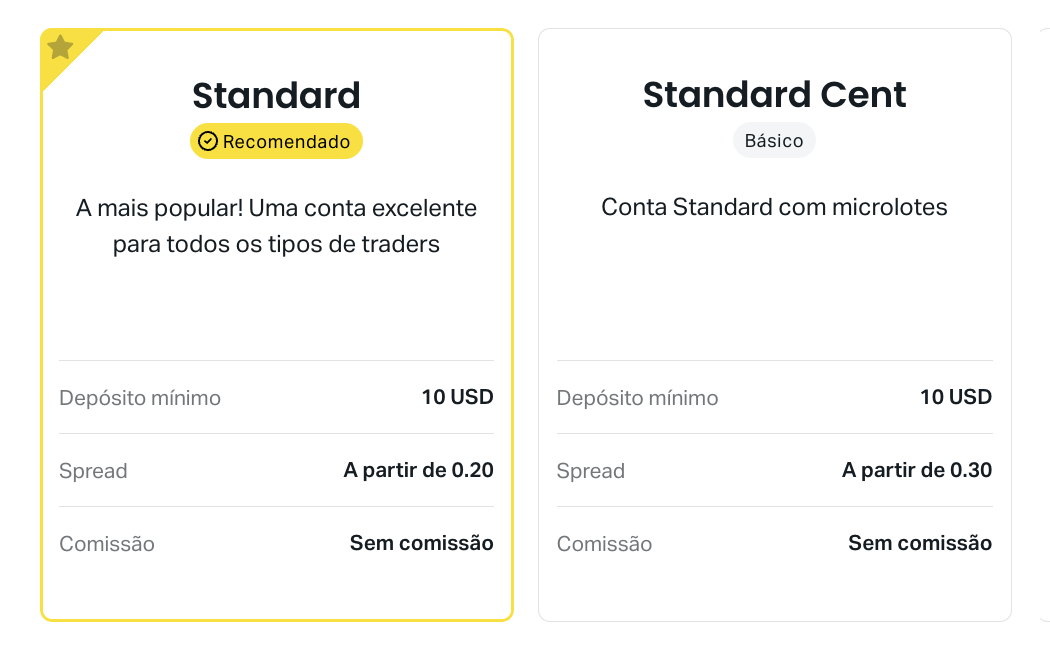This screenshot has width=1050, height=650.
Task: Click 10 USD value in Standard Cent card
Action: (x=956, y=397)
